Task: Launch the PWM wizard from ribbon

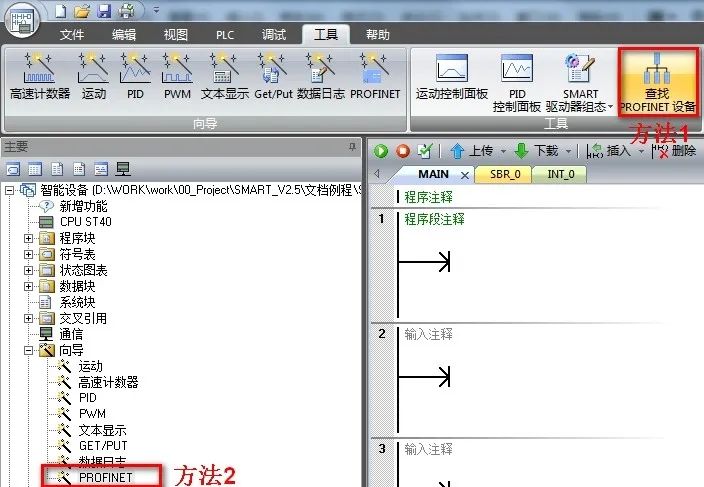Action: pos(177,76)
